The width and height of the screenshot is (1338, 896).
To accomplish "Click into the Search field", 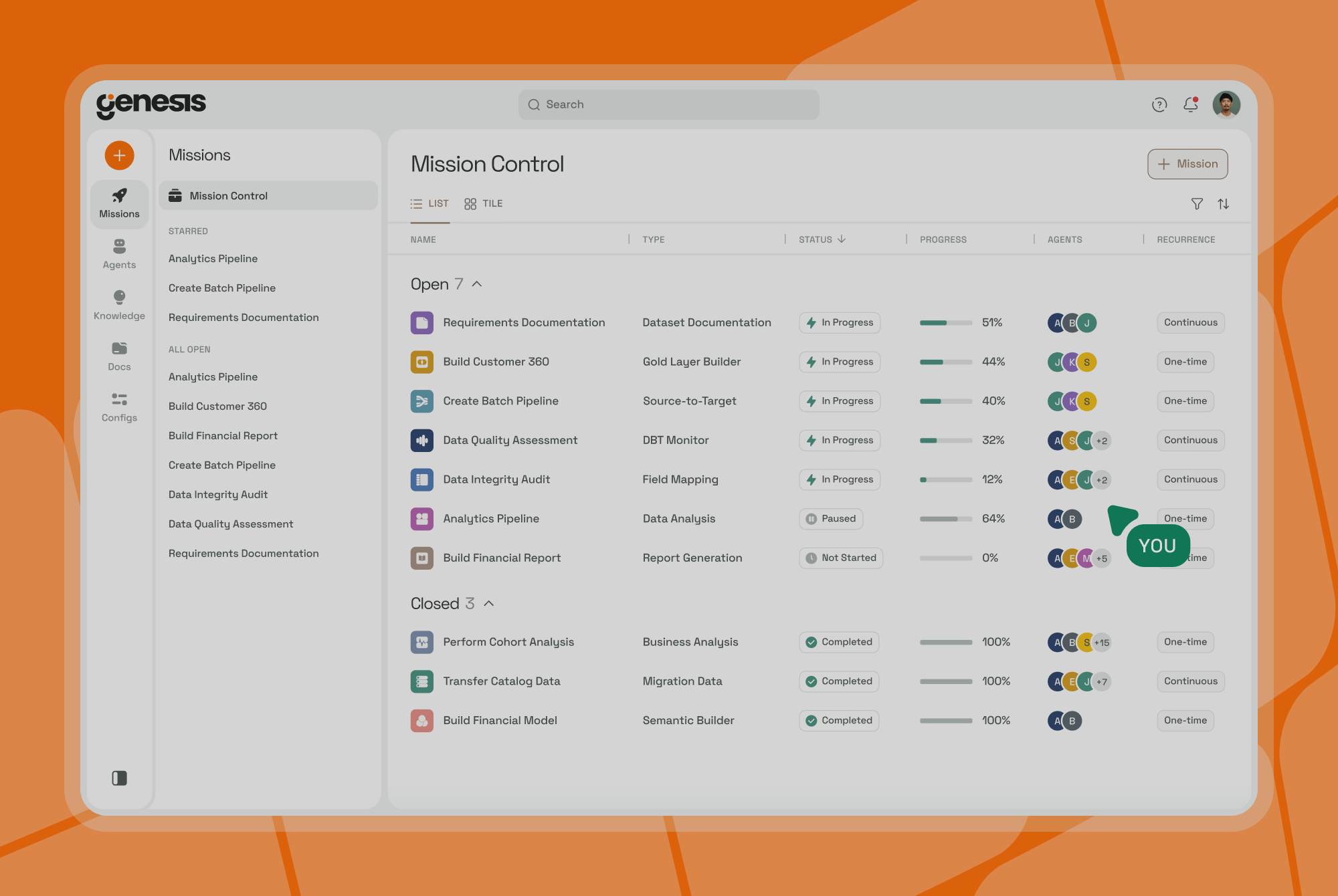I will click(x=668, y=104).
